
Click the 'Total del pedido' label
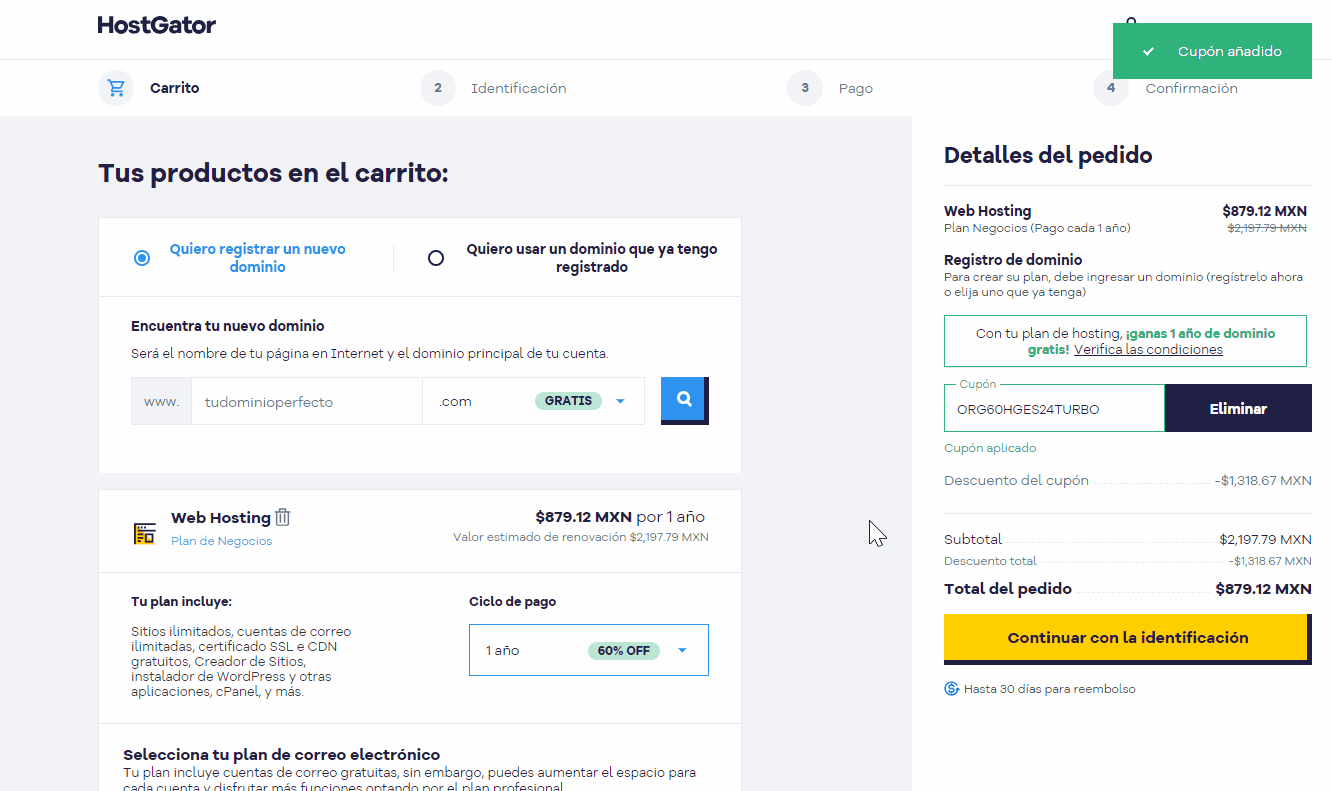[x=1008, y=588]
